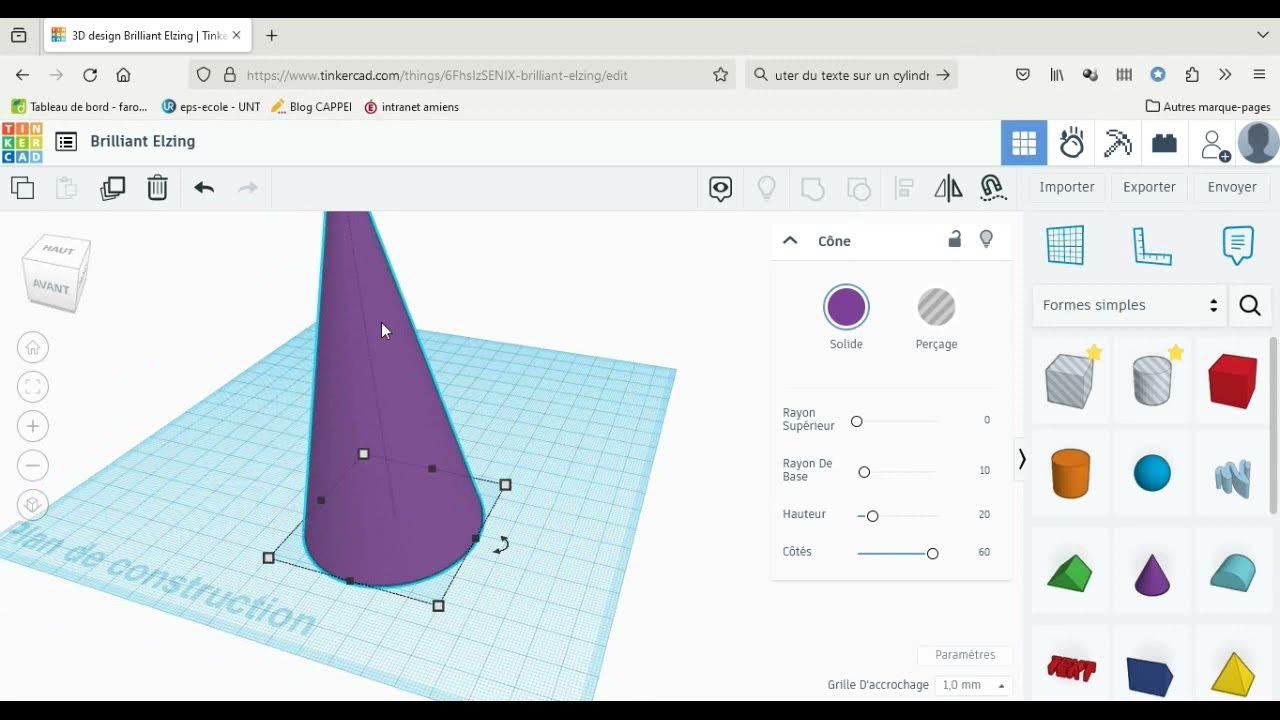Open the 3D design grid view icon
1280x720 pixels.
pos(1024,143)
